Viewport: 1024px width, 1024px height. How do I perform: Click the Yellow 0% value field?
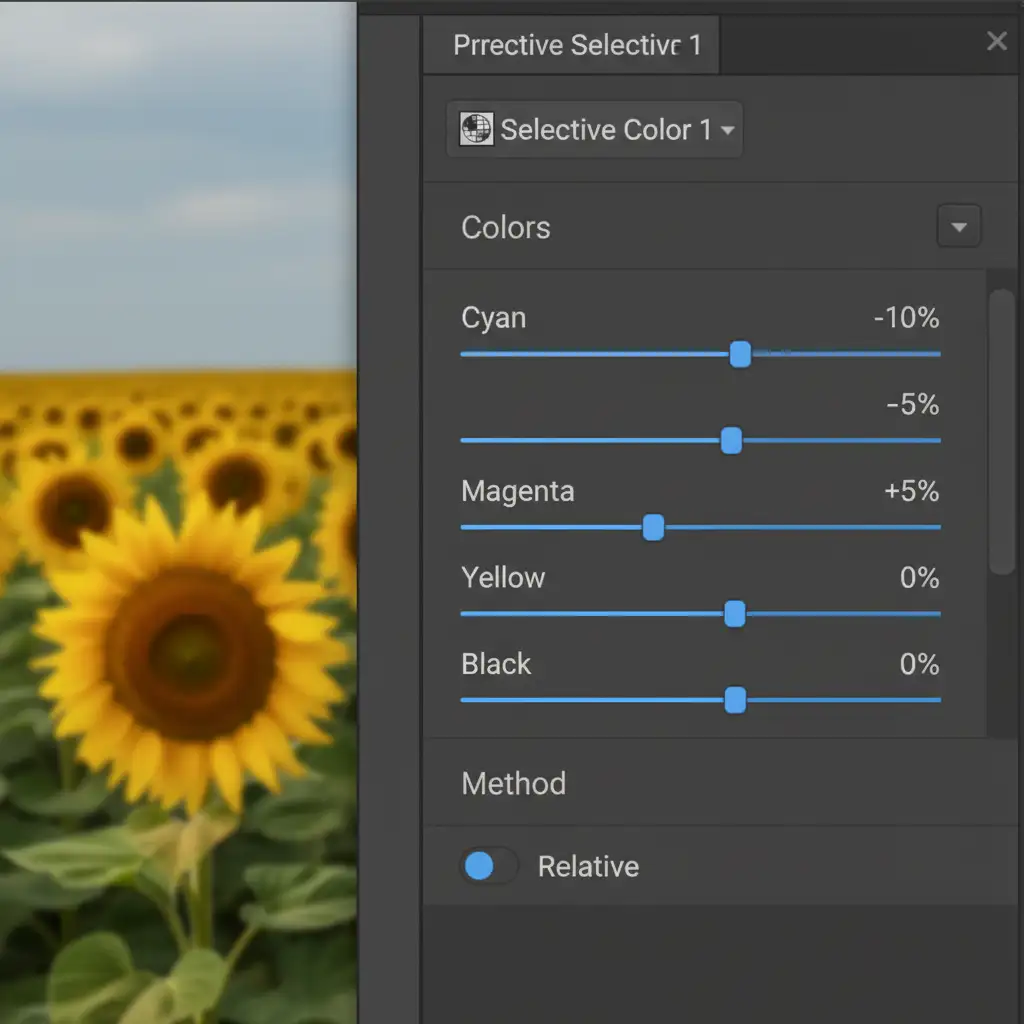pyautogui.click(x=919, y=578)
